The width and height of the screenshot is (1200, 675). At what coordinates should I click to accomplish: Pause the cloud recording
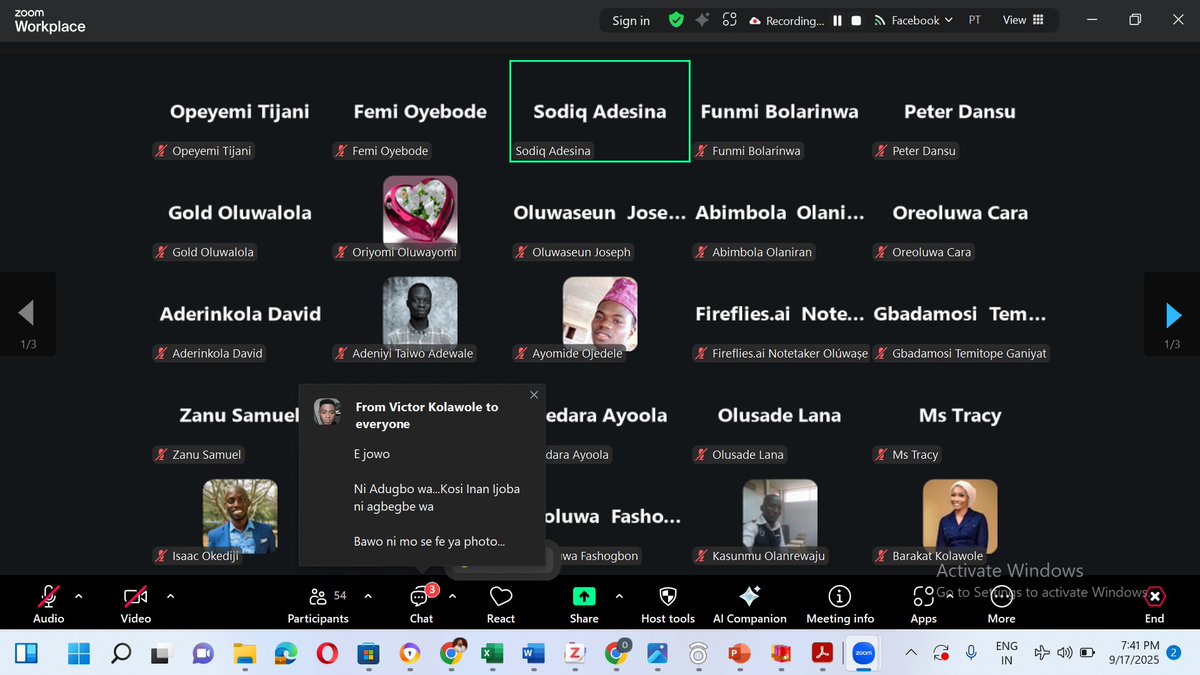[x=838, y=20]
